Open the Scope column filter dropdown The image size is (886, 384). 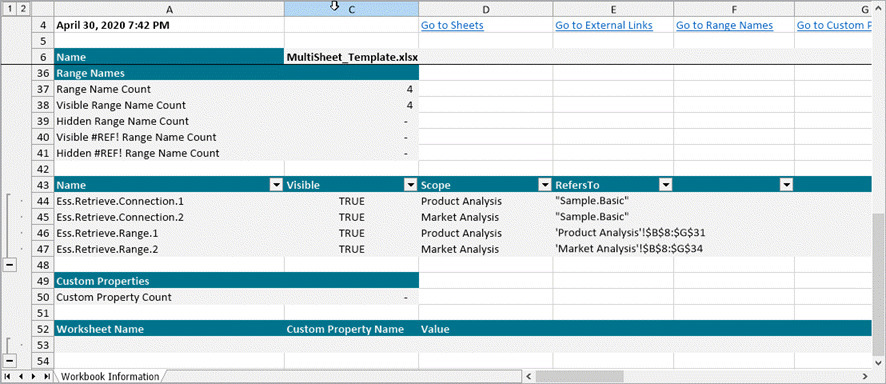[545, 185]
